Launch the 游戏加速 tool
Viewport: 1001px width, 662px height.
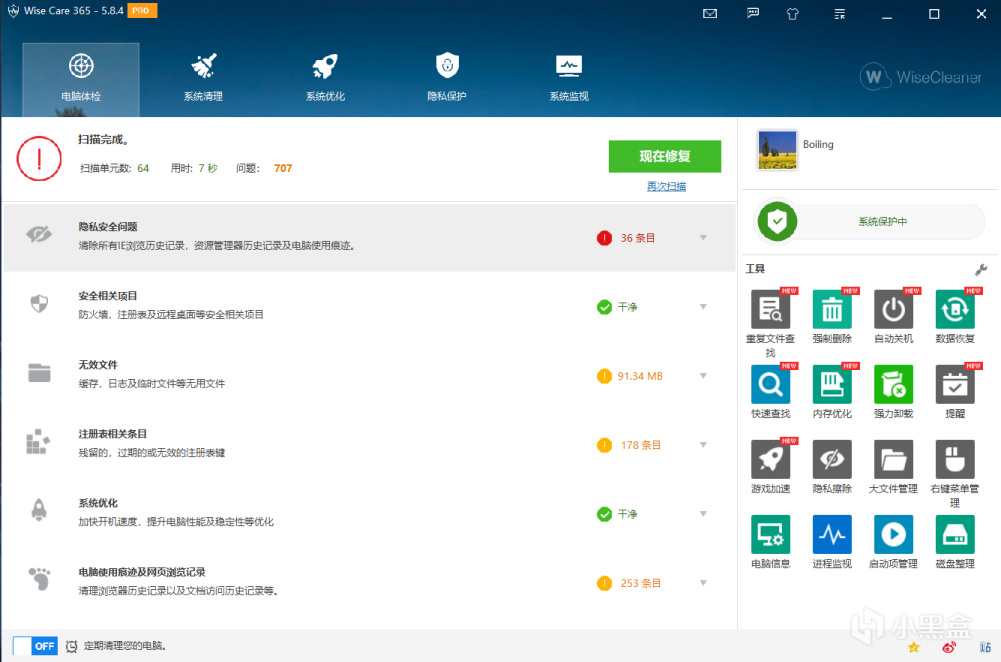pyautogui.click(x=770, y=460)
